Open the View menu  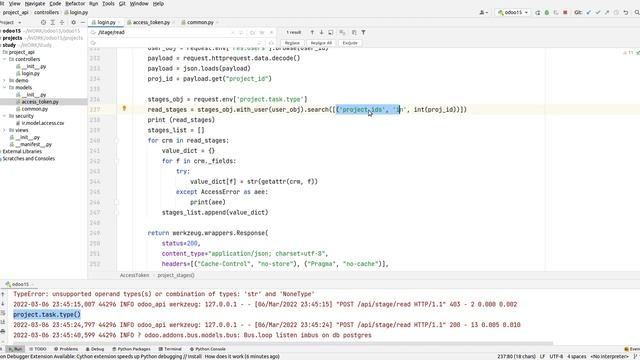click(15, 4)
